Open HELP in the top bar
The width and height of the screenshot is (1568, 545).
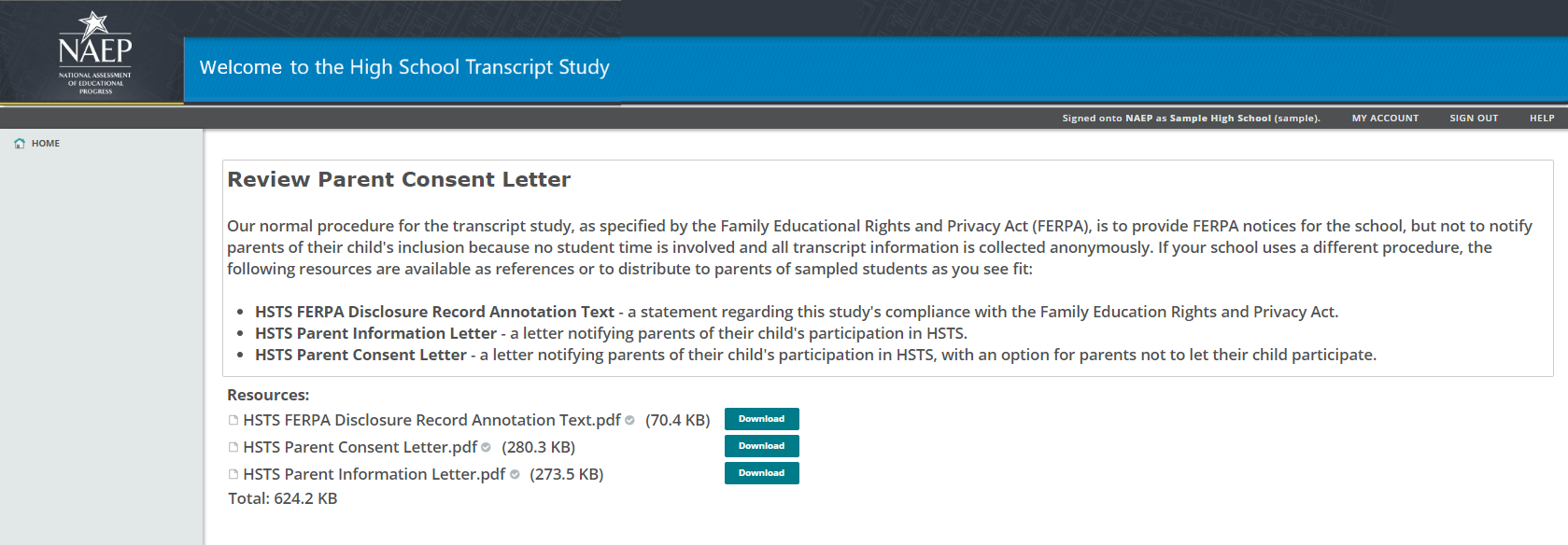coord(1542,119)
